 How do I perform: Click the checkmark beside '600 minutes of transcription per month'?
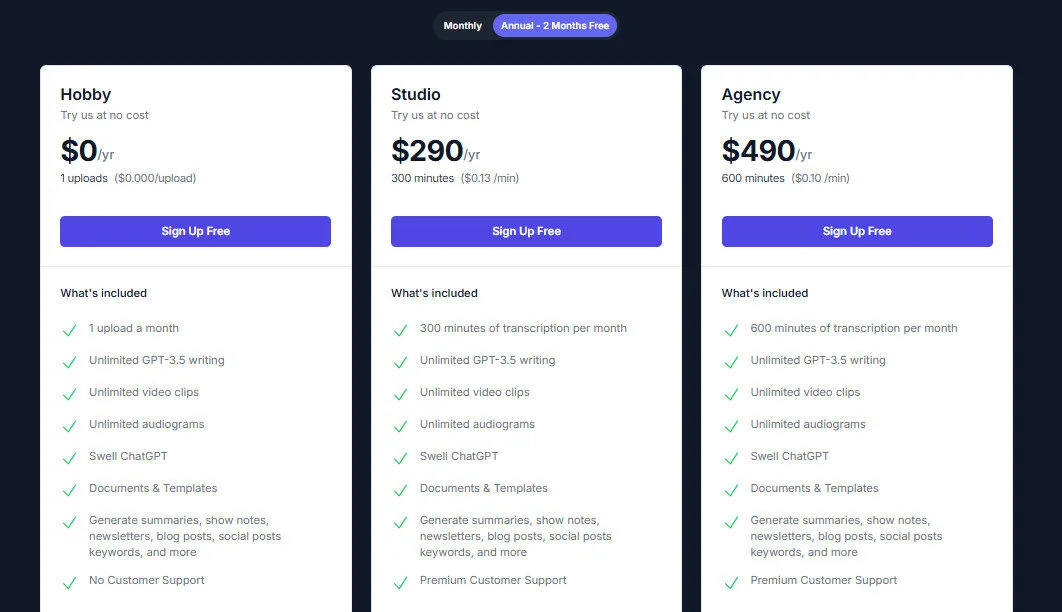pos(730,328)
